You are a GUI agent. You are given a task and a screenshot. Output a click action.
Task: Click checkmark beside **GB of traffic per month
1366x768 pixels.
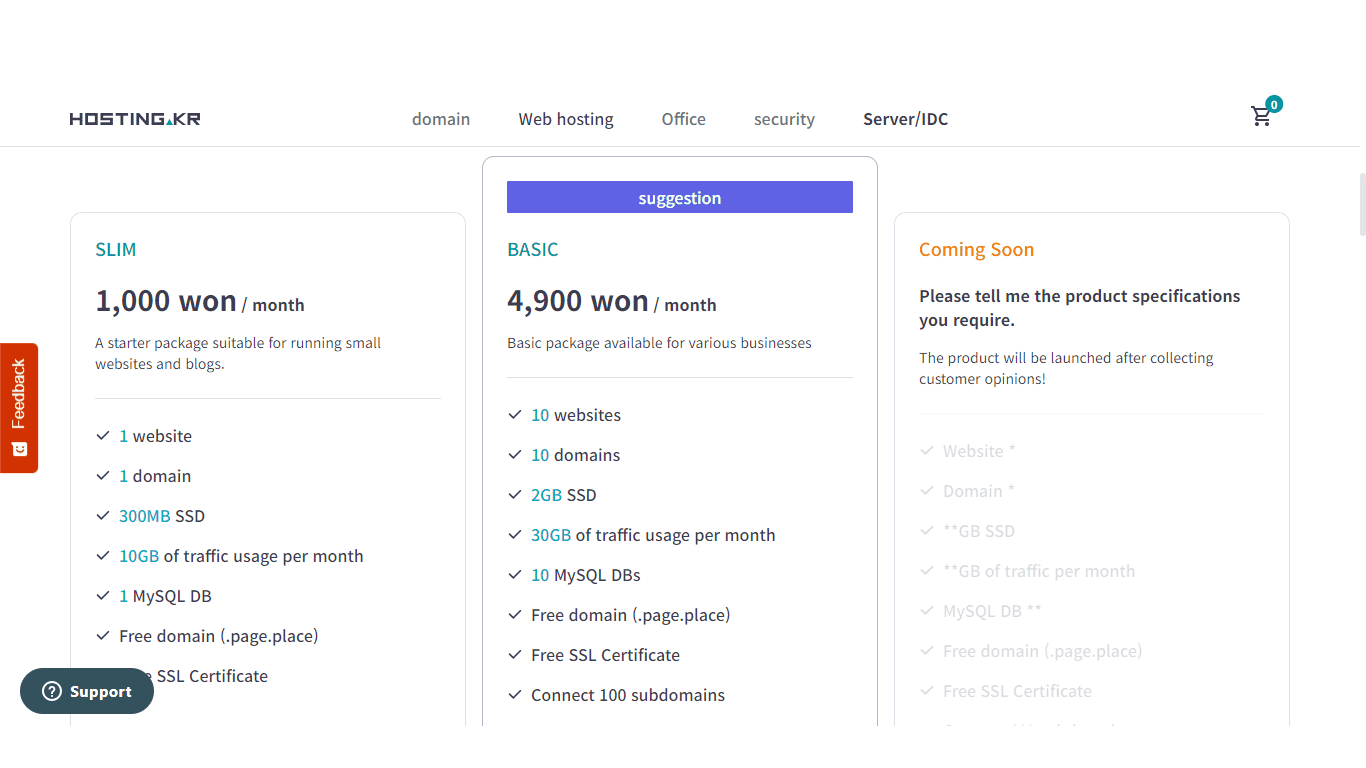pos(927,571)
